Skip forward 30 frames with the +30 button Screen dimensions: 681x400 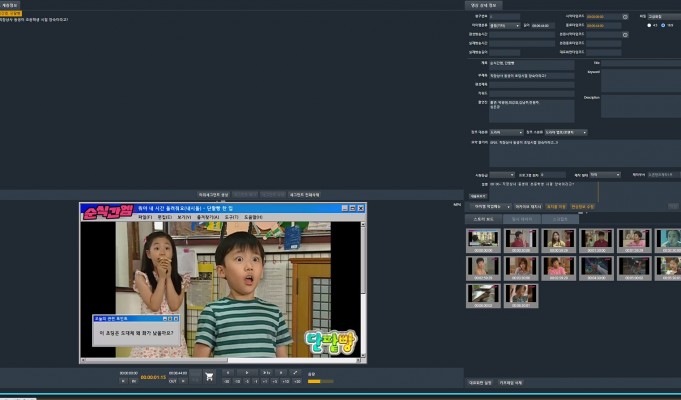click(x=296, y=382)
